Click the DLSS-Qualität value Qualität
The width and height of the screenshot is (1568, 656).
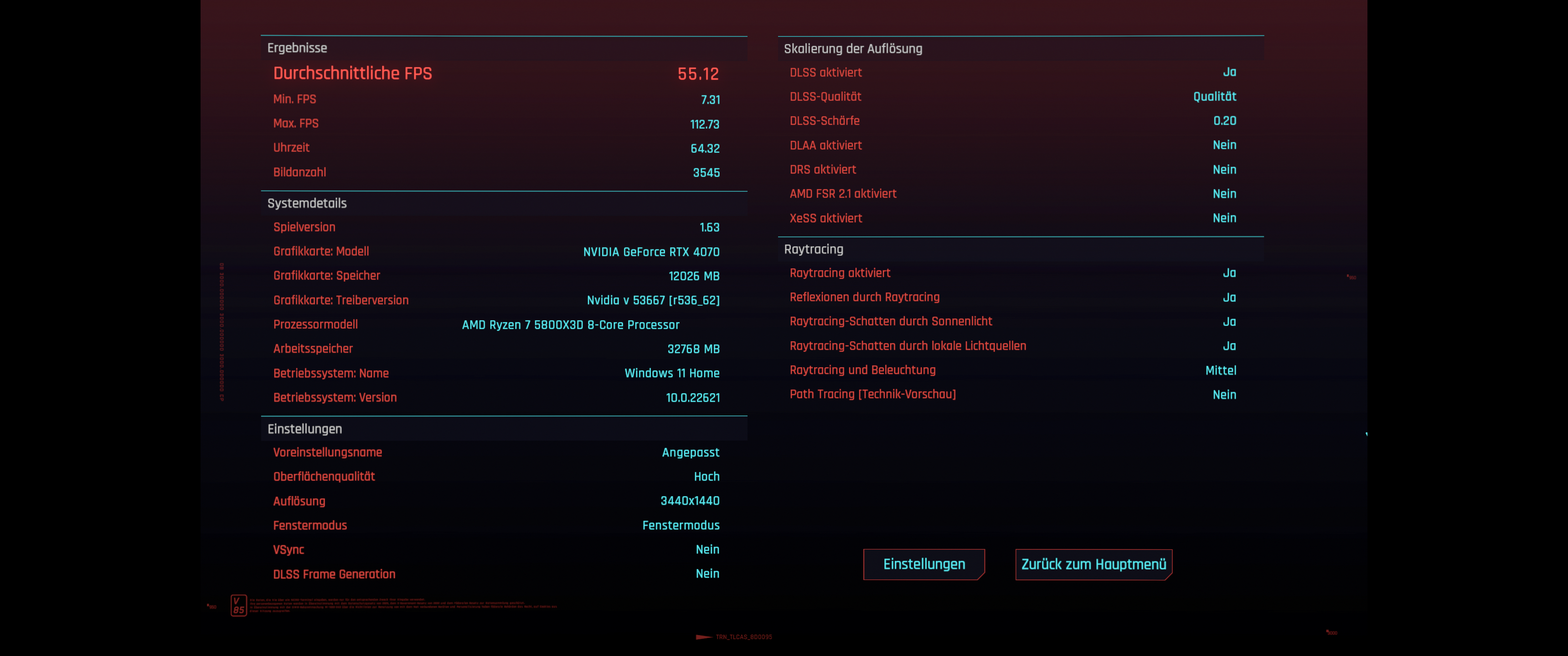1214,97
